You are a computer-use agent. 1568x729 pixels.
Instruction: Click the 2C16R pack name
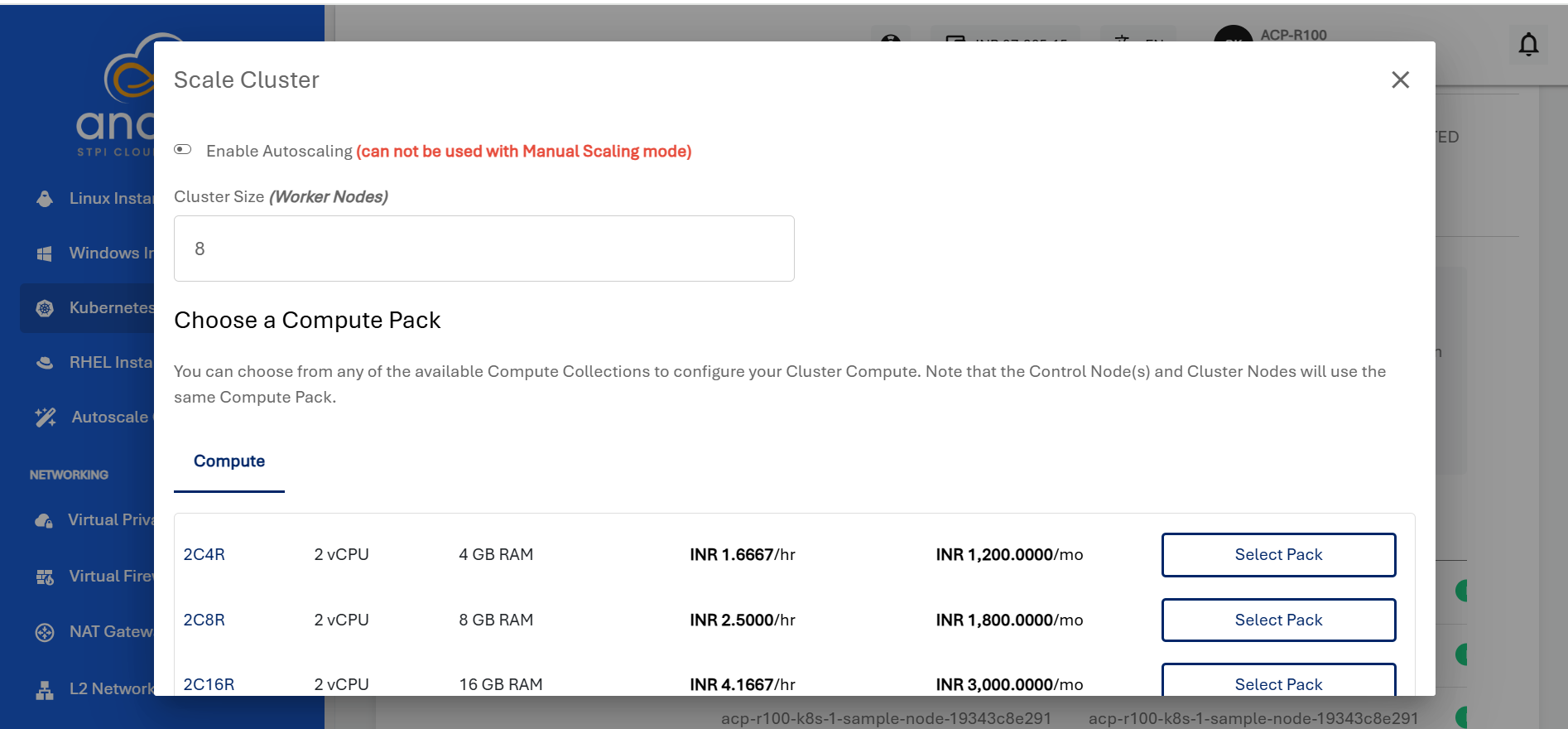(x=209, y=684)
